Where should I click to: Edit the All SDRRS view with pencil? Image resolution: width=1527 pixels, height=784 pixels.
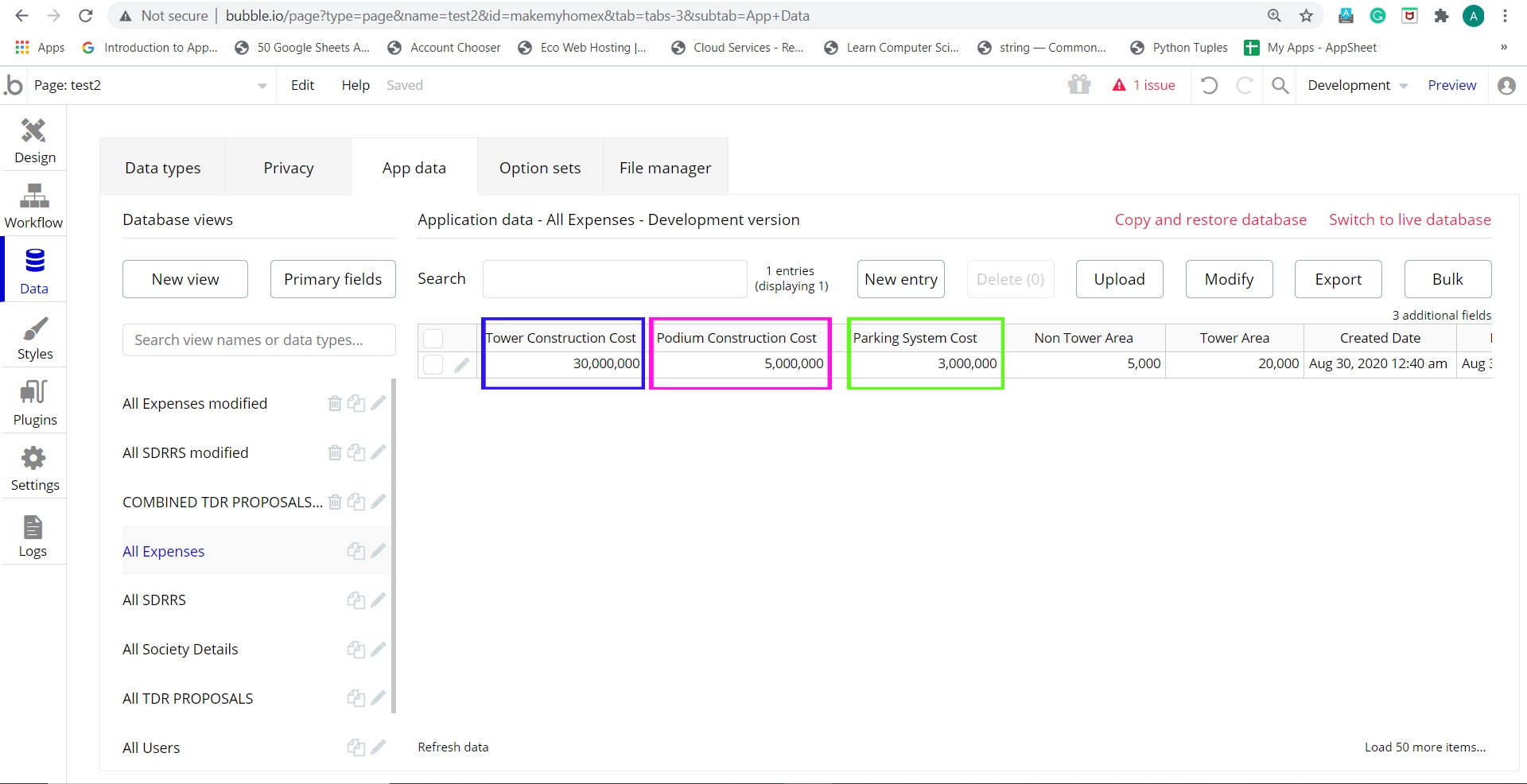coord(379,600)
